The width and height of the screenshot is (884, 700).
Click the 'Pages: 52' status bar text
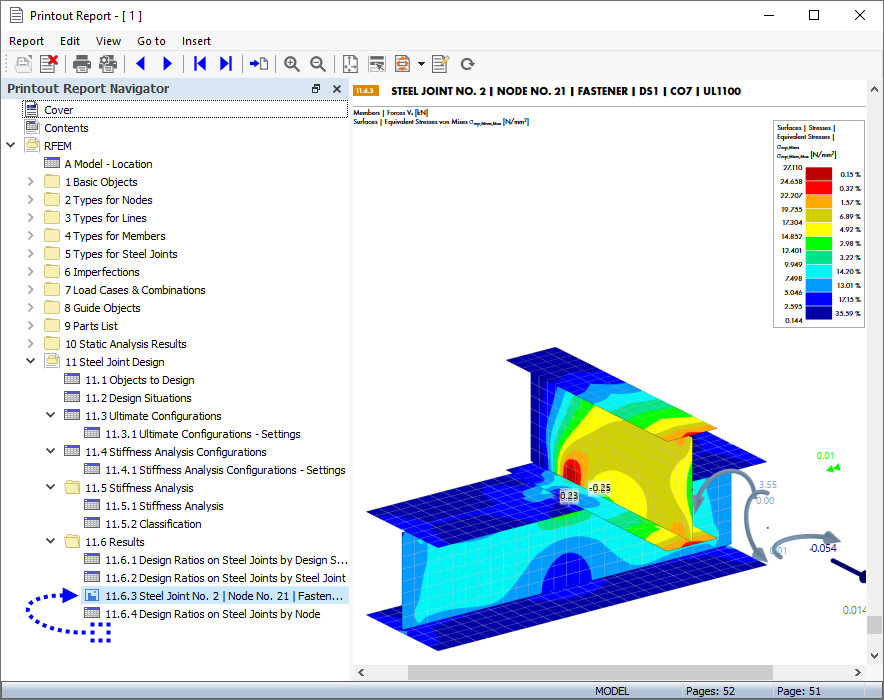[710, 691]
